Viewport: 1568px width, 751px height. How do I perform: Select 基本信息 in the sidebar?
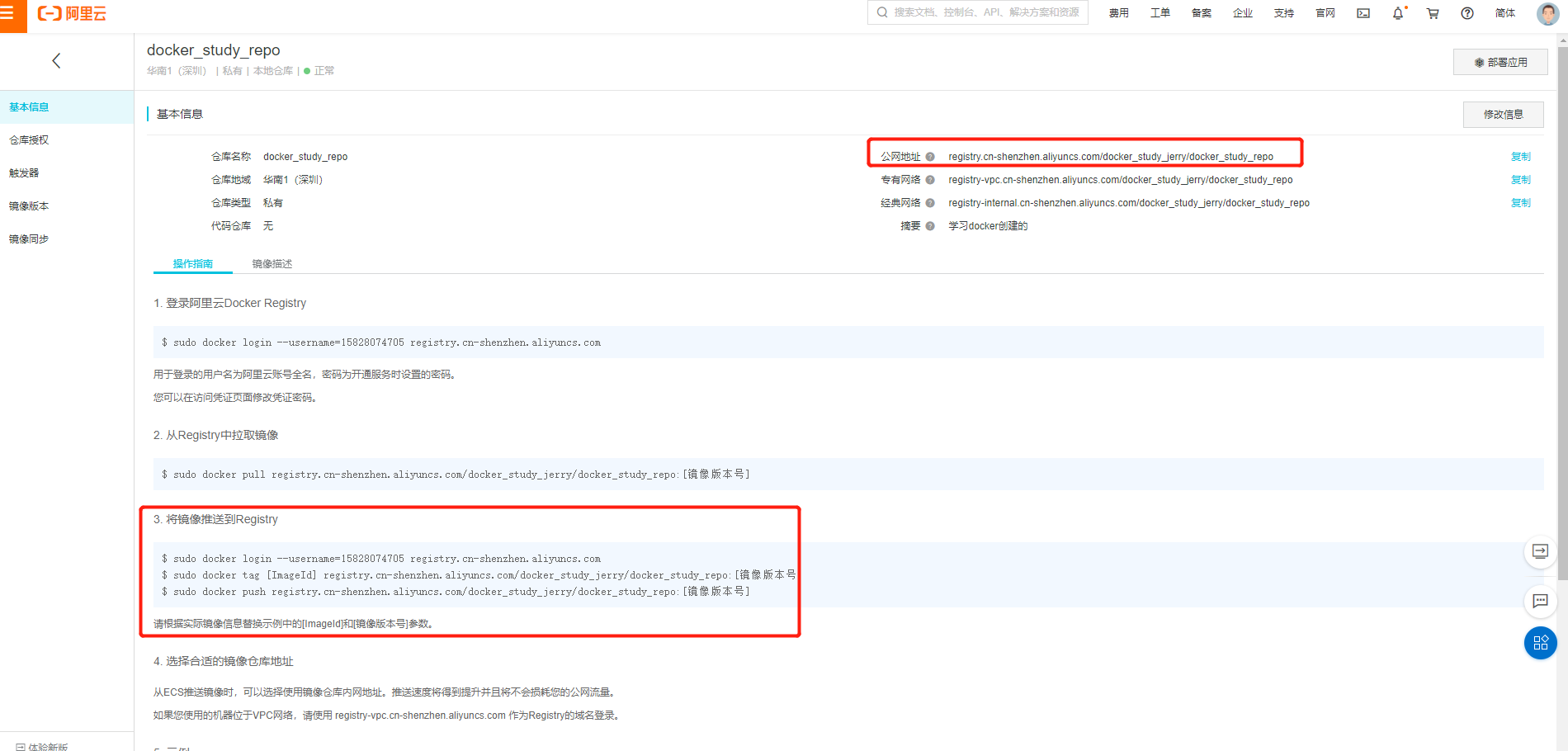(67, 107)
